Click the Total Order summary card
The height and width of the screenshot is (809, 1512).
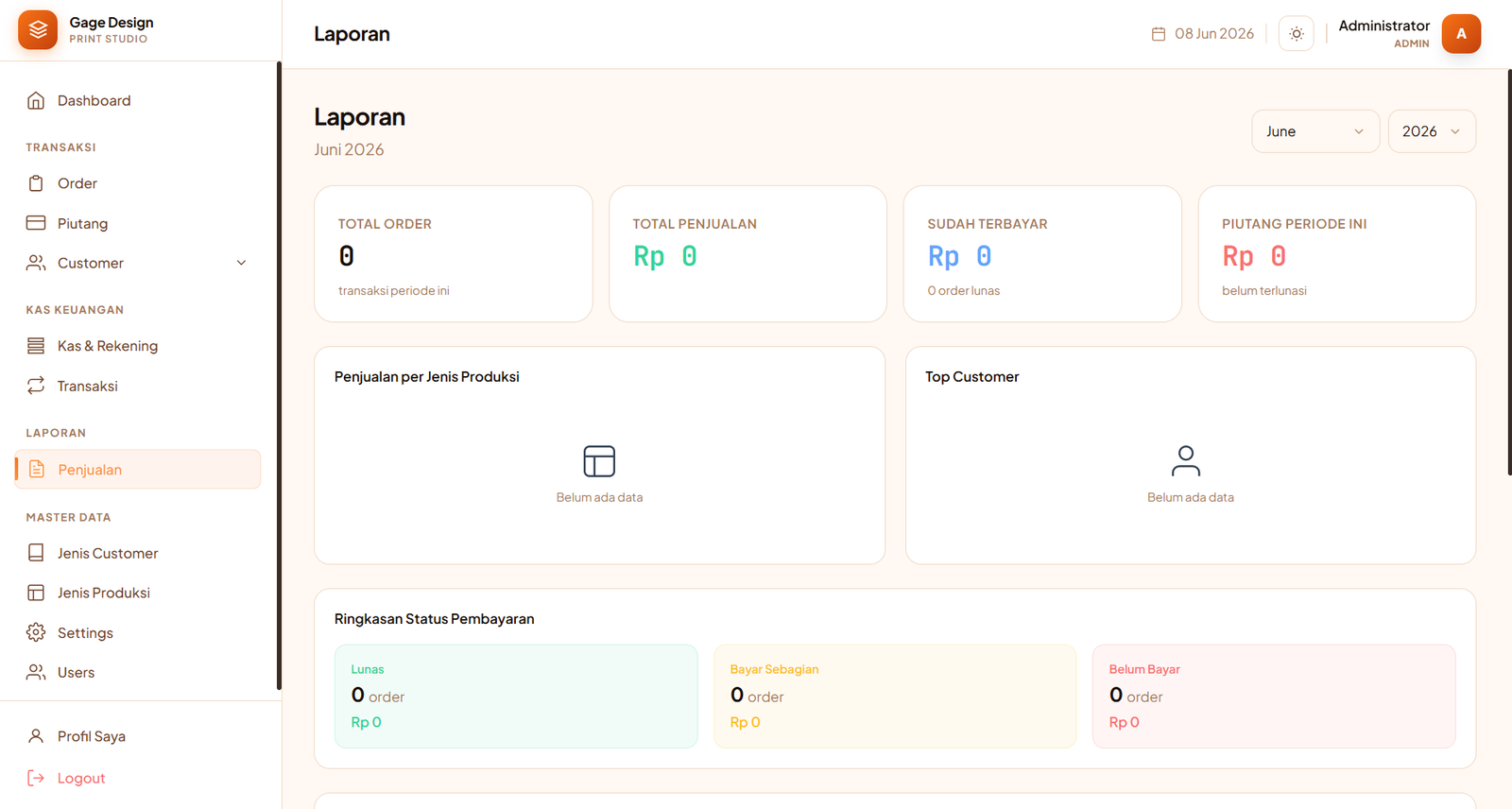pos(454,253)
